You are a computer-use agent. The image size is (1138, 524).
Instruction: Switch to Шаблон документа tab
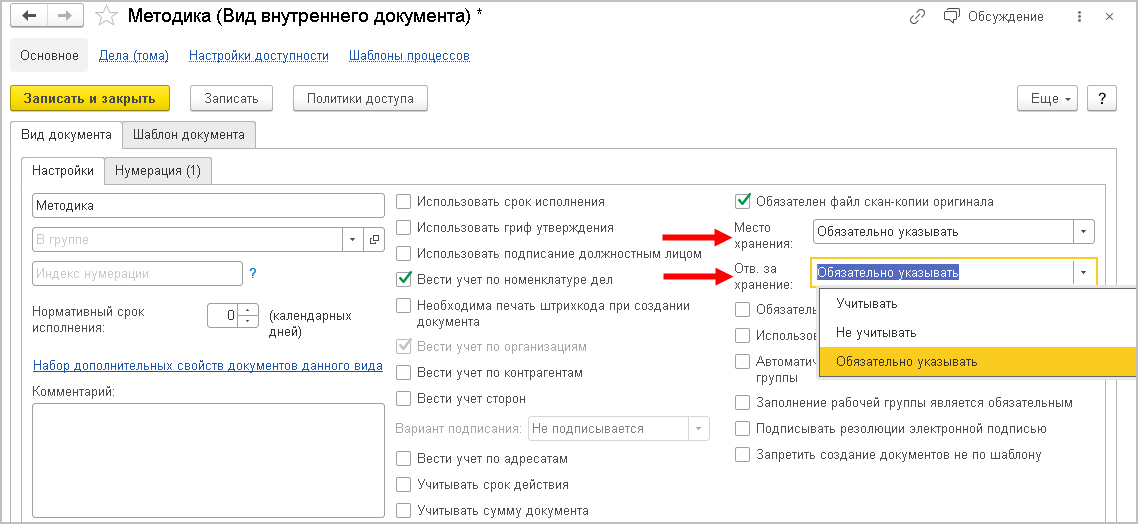188,134
